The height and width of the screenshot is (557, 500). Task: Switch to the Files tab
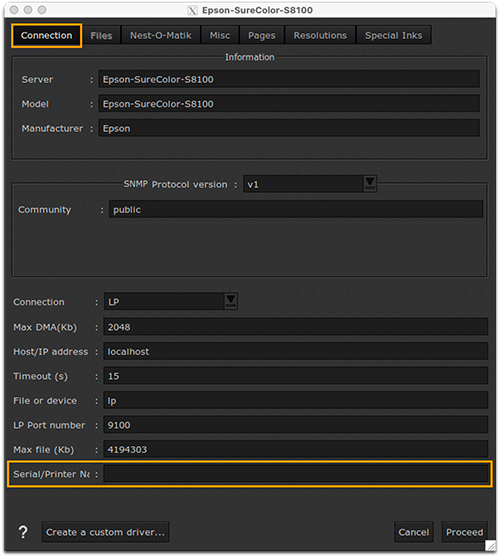[x=101, y=36]
